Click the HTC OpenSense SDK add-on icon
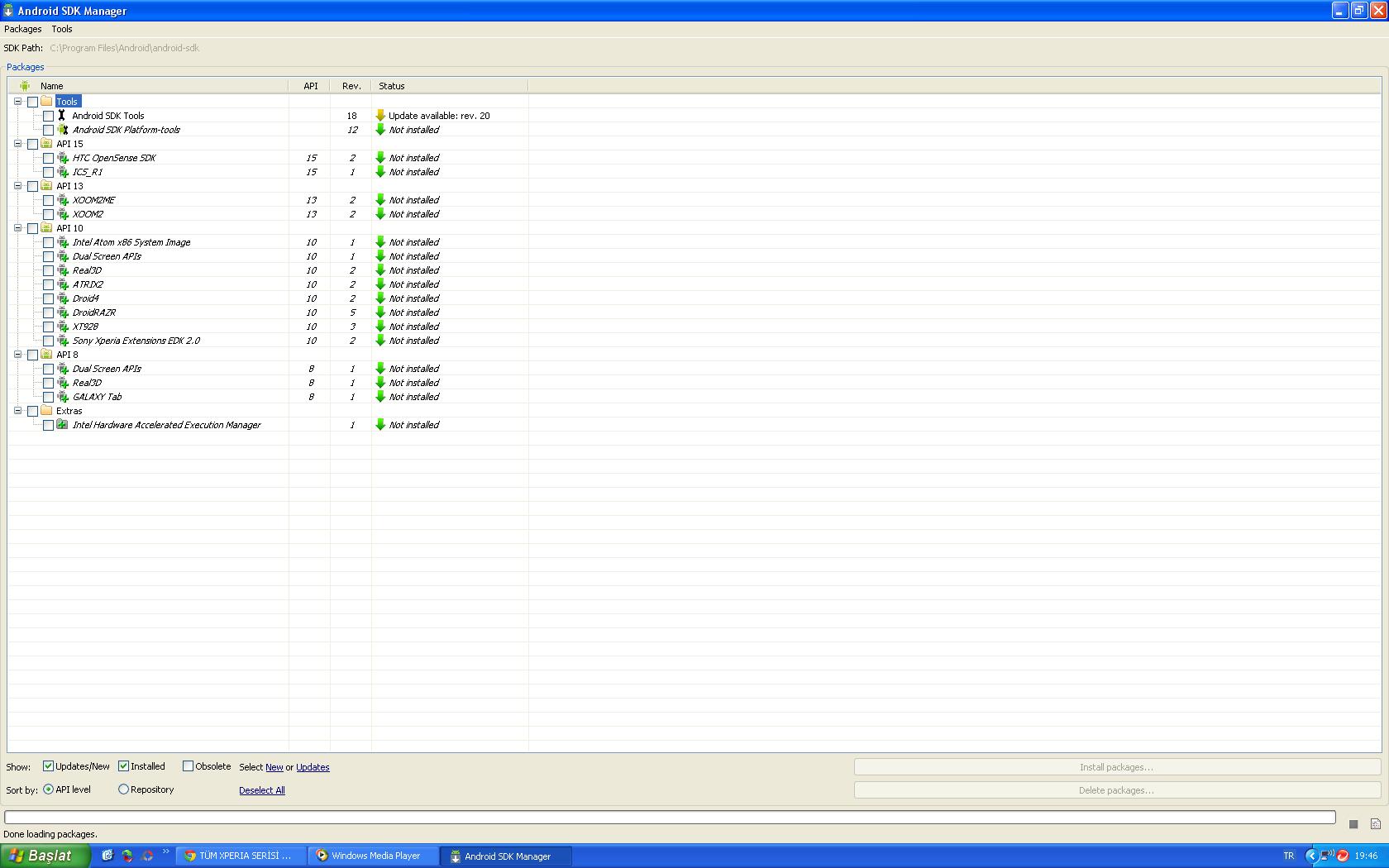The height and width of the screenshot is (868, 1389). 62,158
